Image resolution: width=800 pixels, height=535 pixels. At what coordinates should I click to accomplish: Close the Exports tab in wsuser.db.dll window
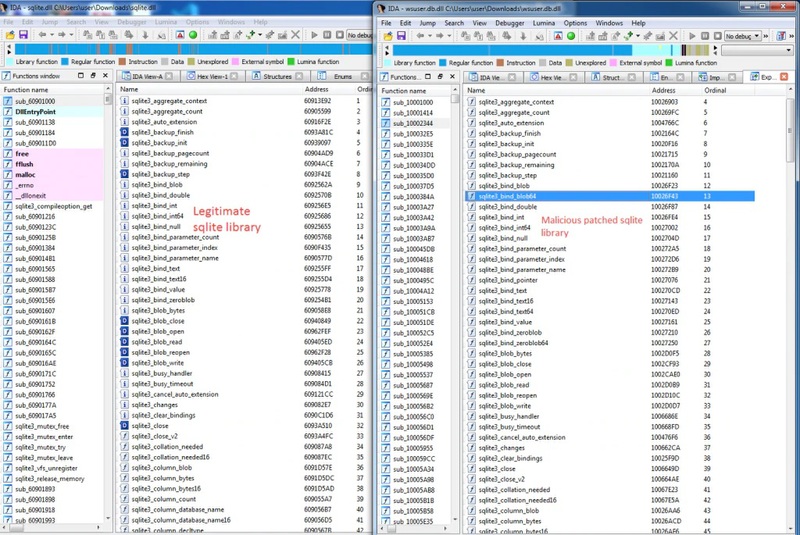click(x=784, y=77)
